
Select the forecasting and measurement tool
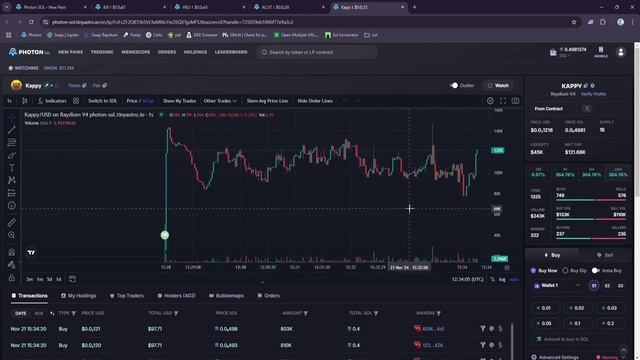click(x=11, y=193)
